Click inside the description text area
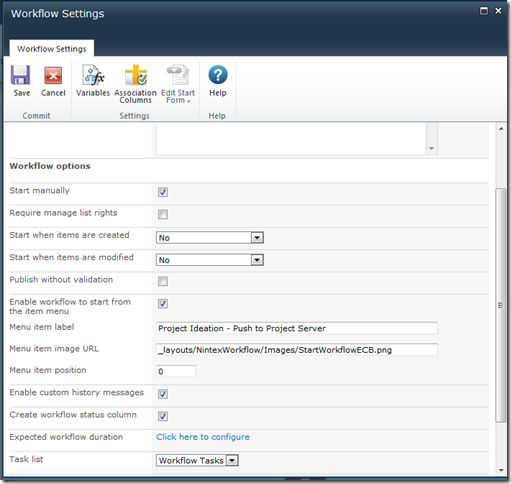 coord(291,139)
